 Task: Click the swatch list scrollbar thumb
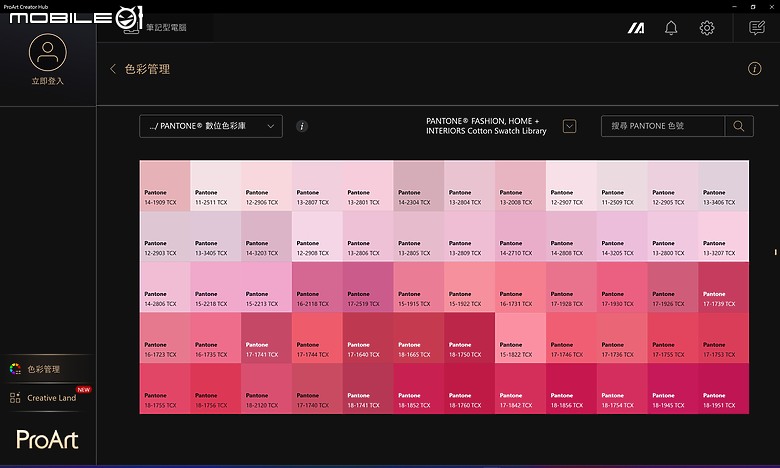776,252
